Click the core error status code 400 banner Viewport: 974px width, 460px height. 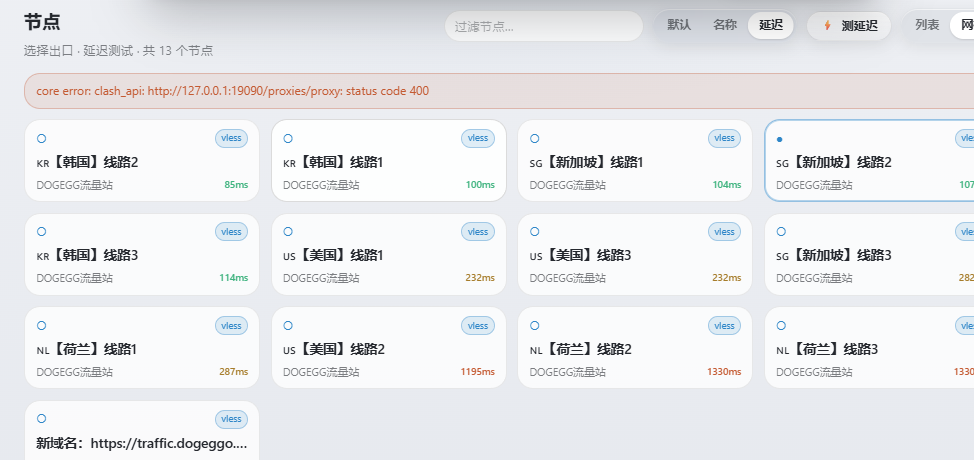pyautogui.click(x=499, y=91)
